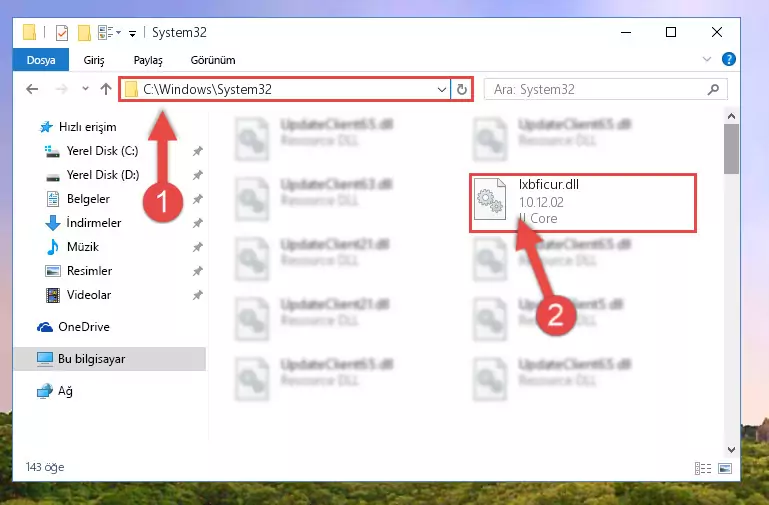Go up one folder level
The image size is (769, 505).
[x=106, y=89]
